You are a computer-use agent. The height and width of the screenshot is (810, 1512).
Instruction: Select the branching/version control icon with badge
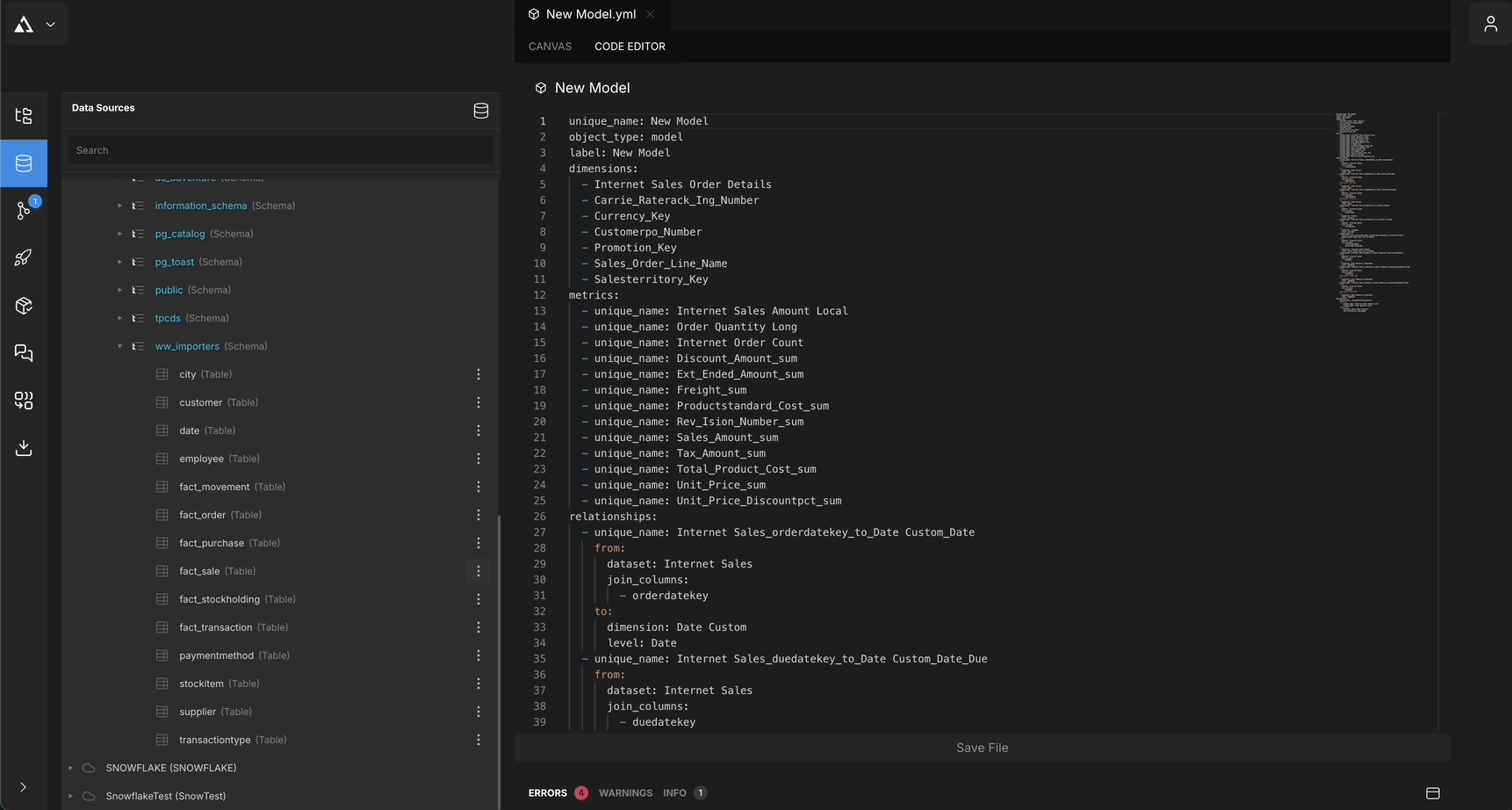[x=24, y=211]
